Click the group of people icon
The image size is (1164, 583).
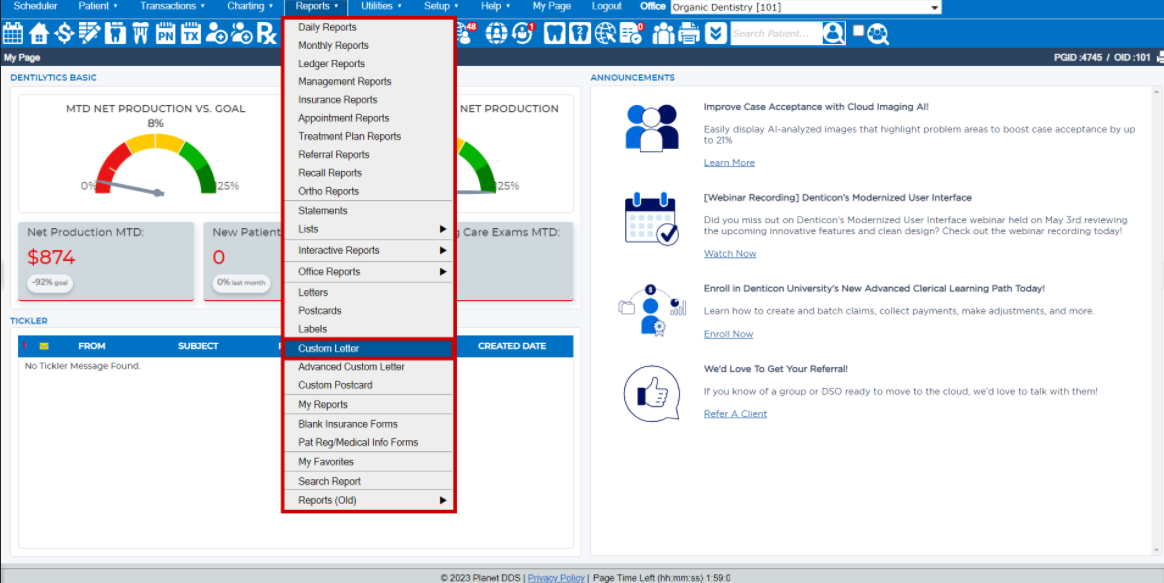[664, 33]
